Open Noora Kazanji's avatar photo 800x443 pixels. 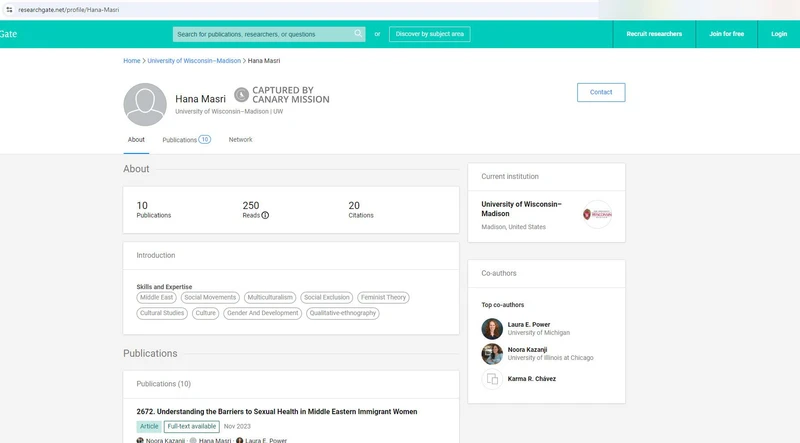click(x=492, y=354)
